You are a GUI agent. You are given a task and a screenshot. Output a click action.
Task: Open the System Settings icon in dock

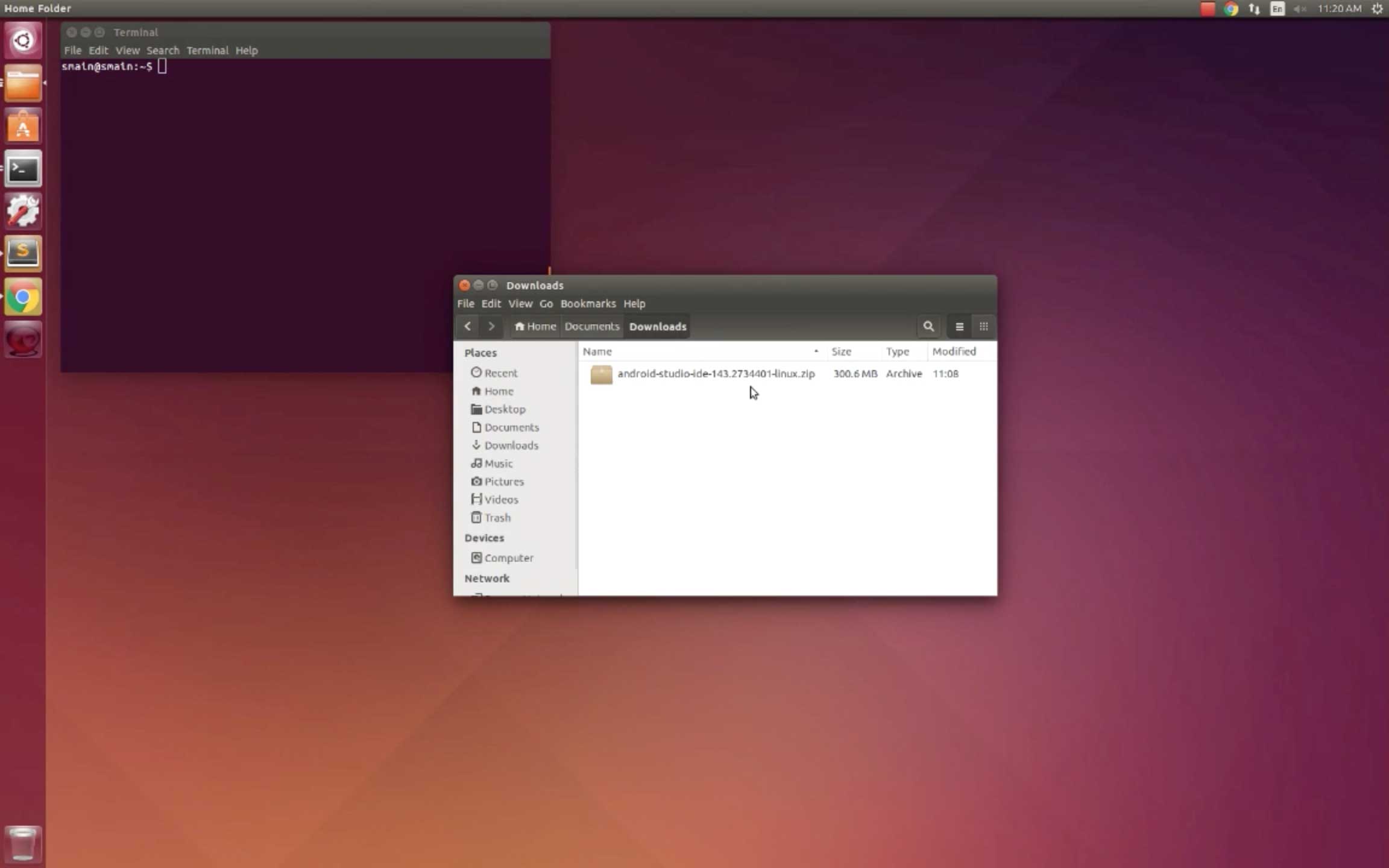tap(22, 211)
